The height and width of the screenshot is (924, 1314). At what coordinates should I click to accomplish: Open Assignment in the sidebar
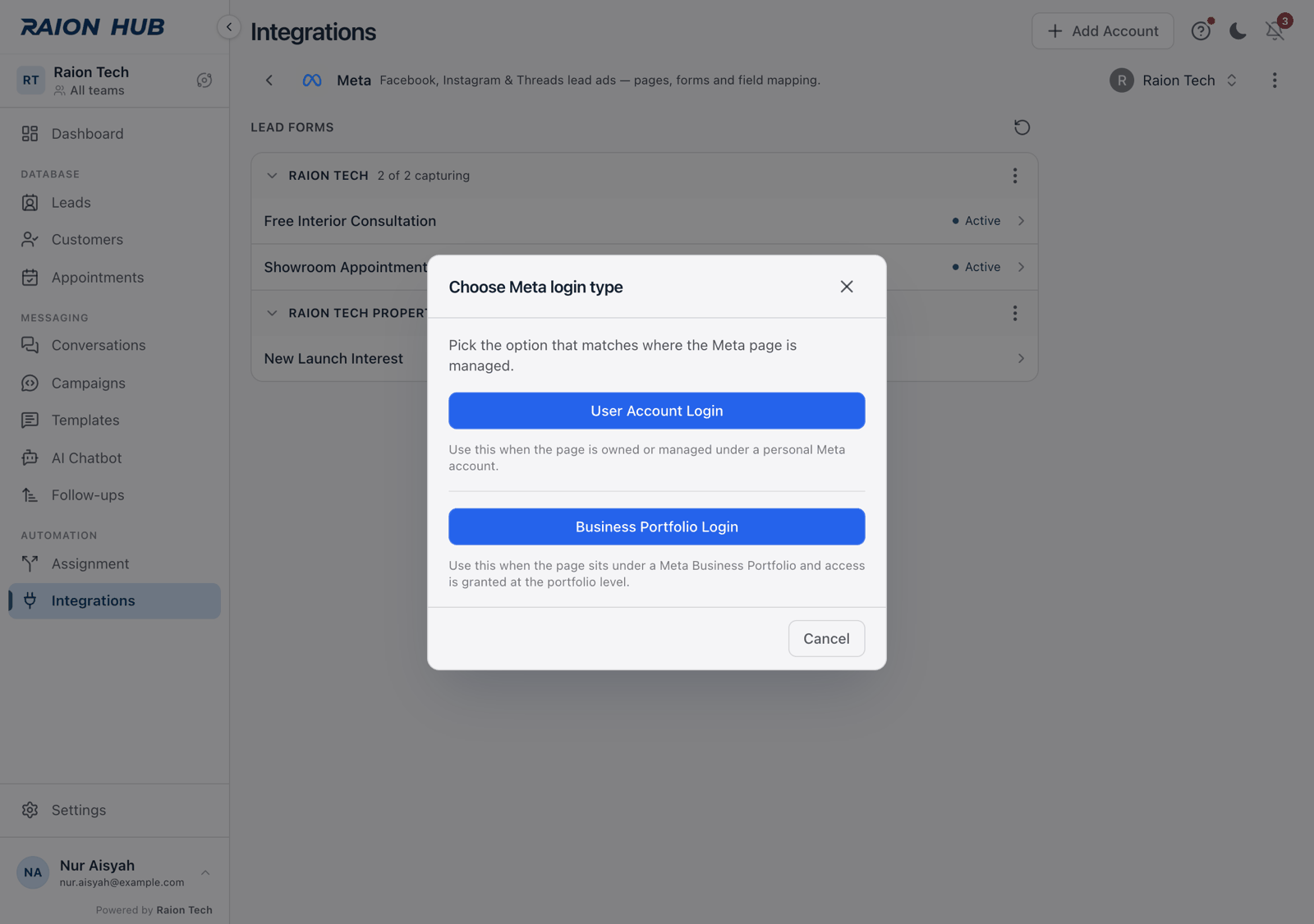pyautogui.click(x=114, y=564)
